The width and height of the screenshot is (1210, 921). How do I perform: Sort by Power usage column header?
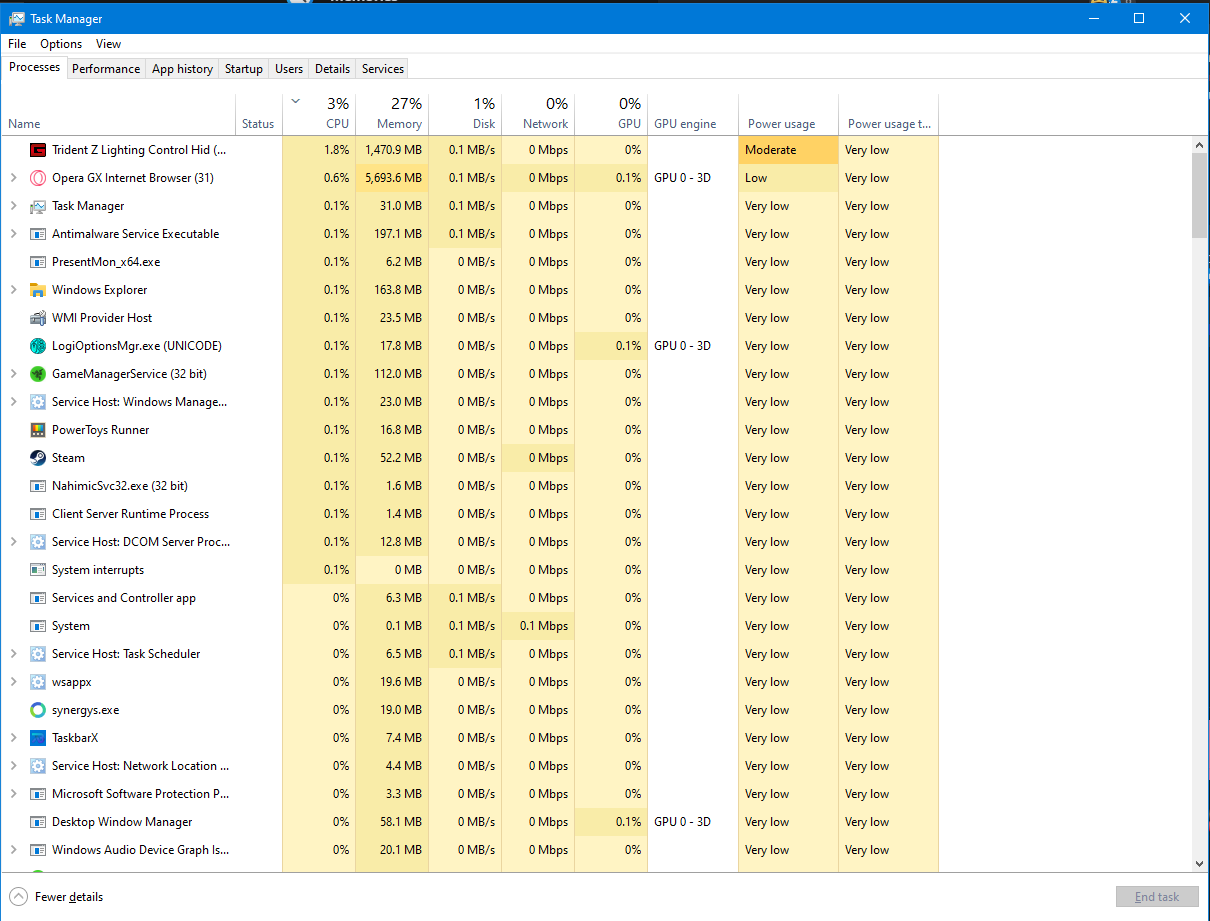(781, 124)
